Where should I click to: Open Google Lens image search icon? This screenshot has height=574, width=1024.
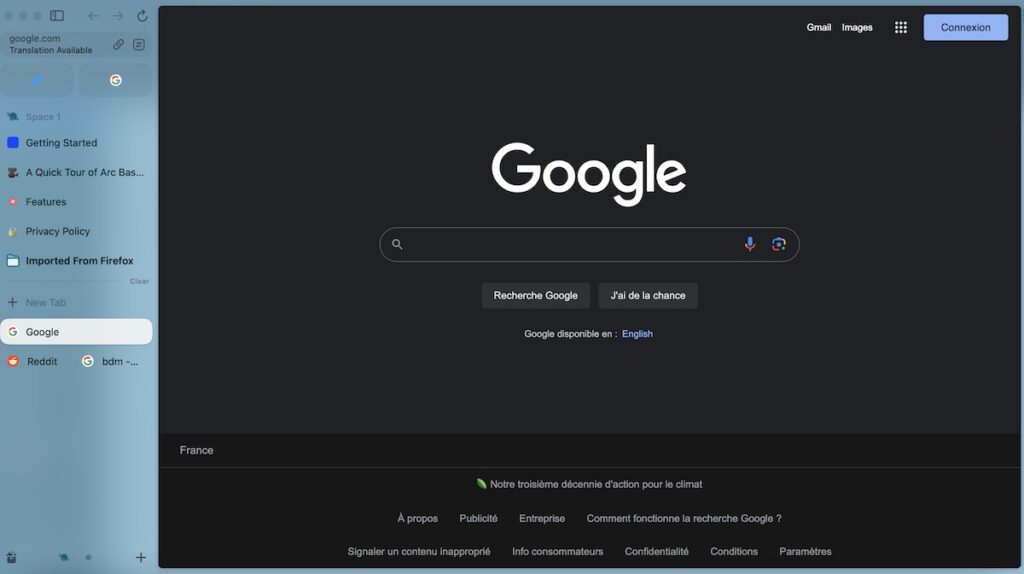tap(778, 244)
